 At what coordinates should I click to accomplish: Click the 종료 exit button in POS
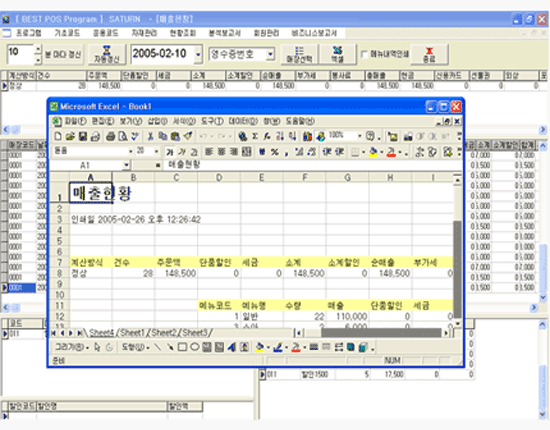click(x=429, y=54)
